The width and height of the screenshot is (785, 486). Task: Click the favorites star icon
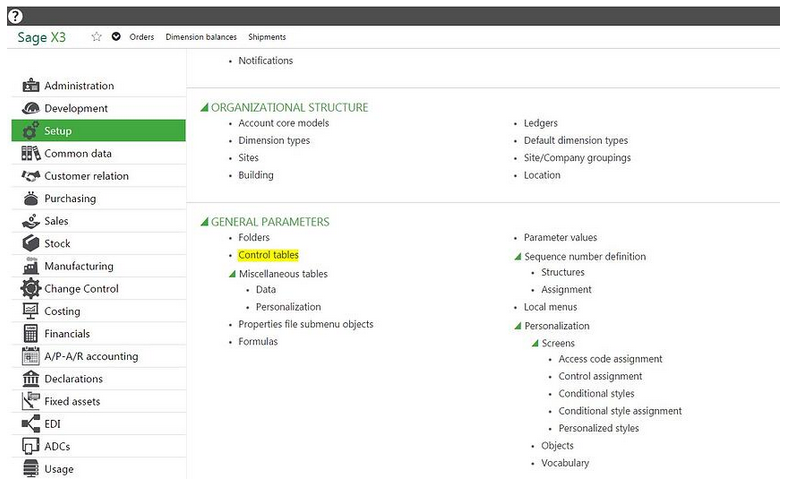coord(97,37)
